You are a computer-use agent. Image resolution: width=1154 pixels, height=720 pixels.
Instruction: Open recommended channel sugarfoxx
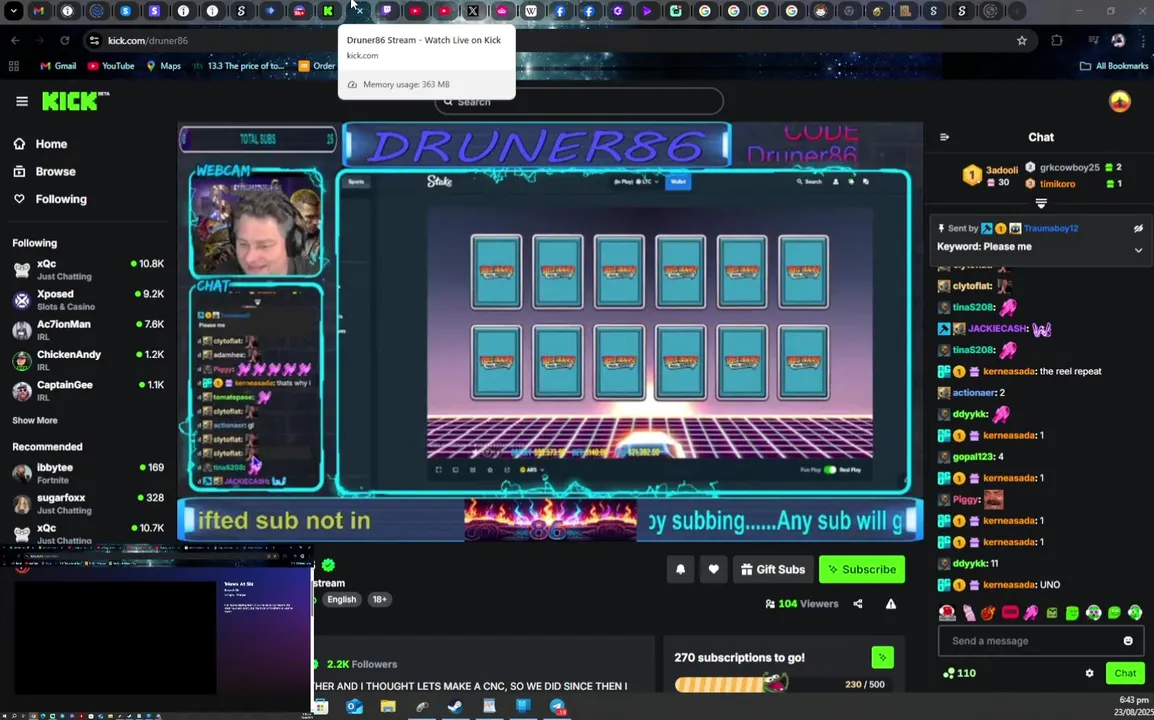[x=88, y=504]
